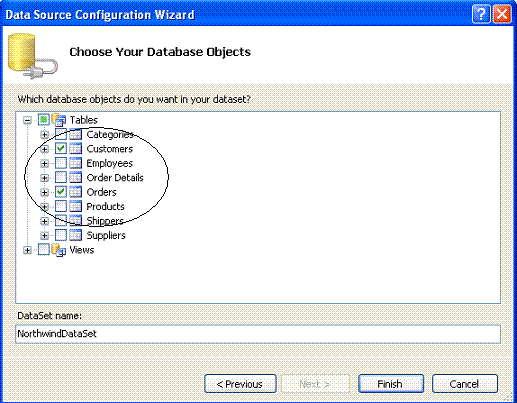The width and height of the screenshot is (517, 403).
Task: Uncheck the Orders table checkbox
Action: [61, 192]
